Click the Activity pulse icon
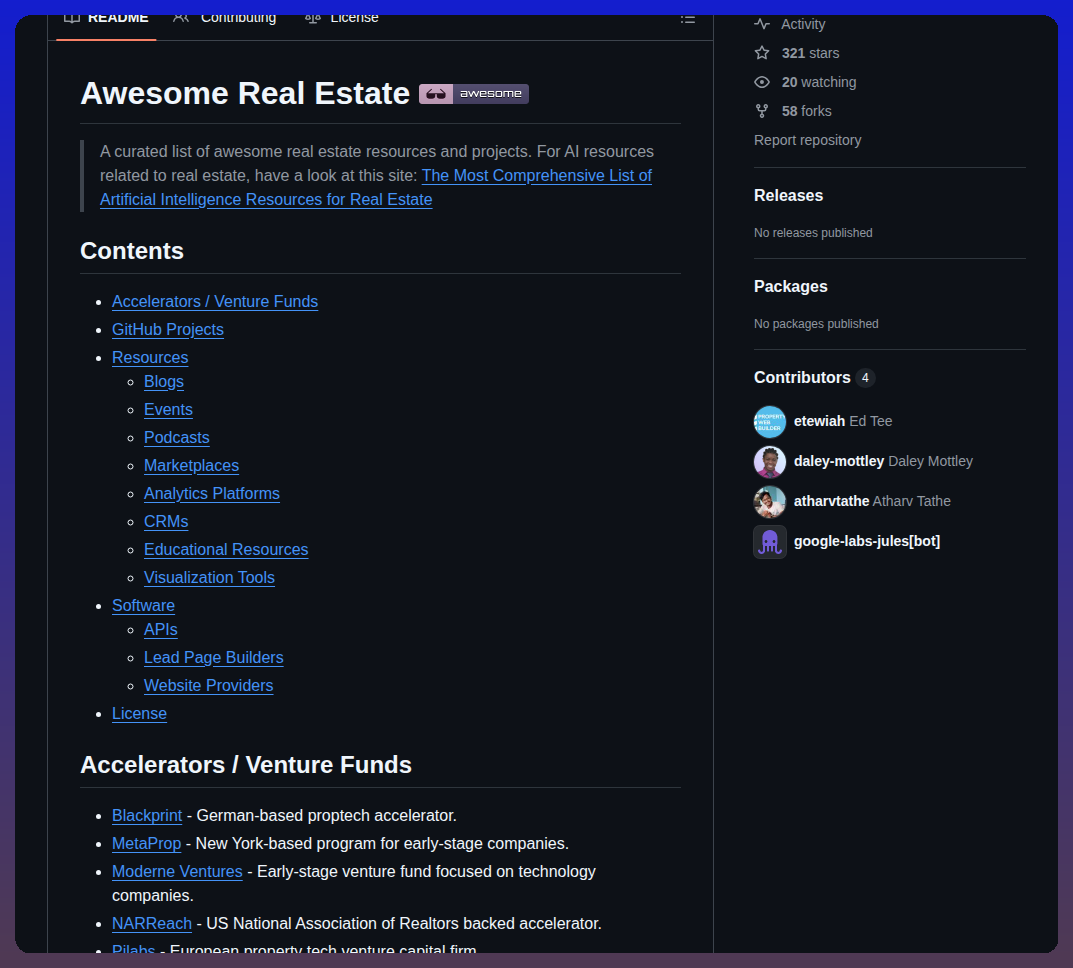Screen dimensions: 1073x968 (x=762, y=24)
